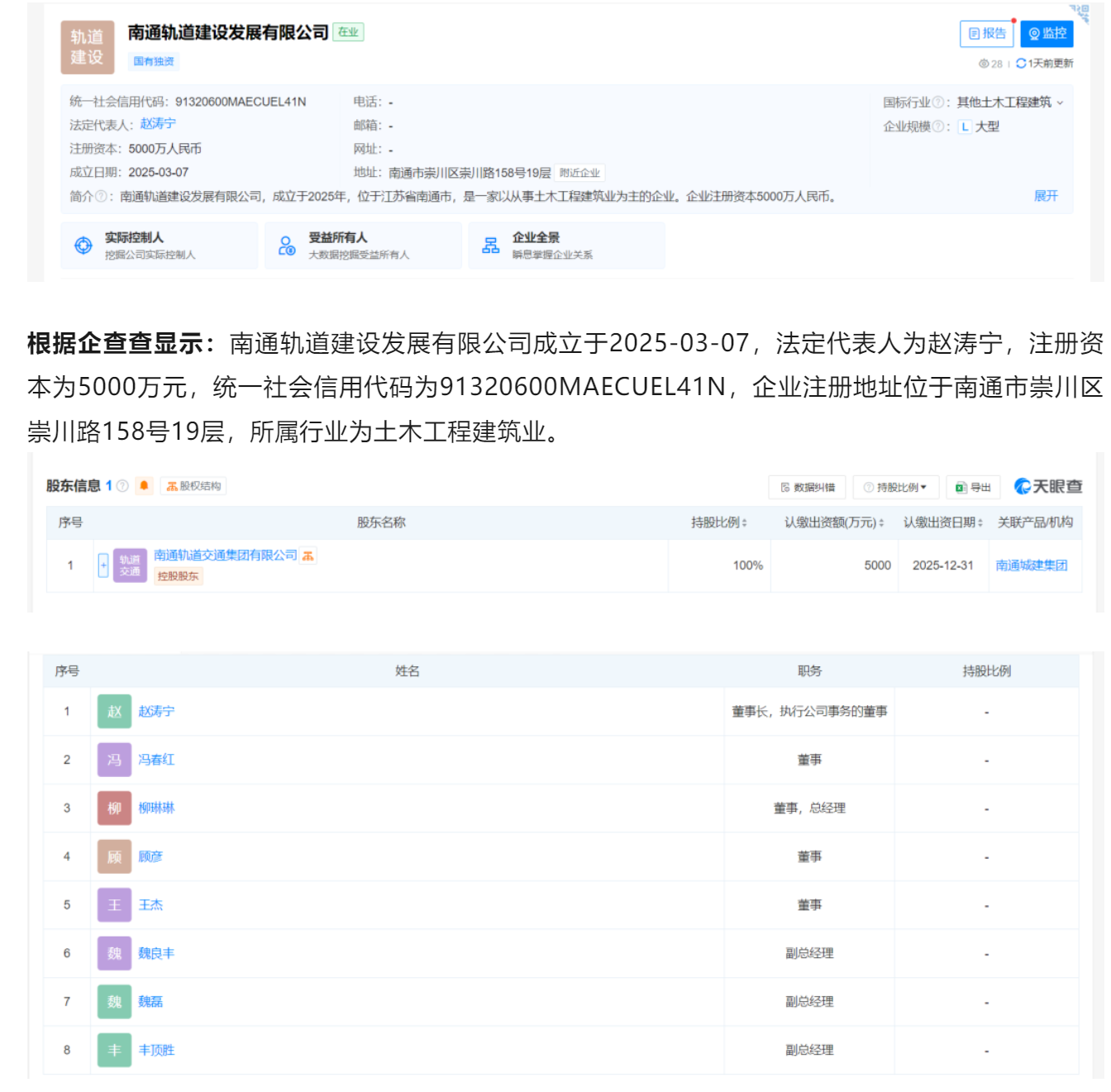Click the 冯 avatar icon
The width and height of the screenshot is (1111, 1092).
click(114, 760)
